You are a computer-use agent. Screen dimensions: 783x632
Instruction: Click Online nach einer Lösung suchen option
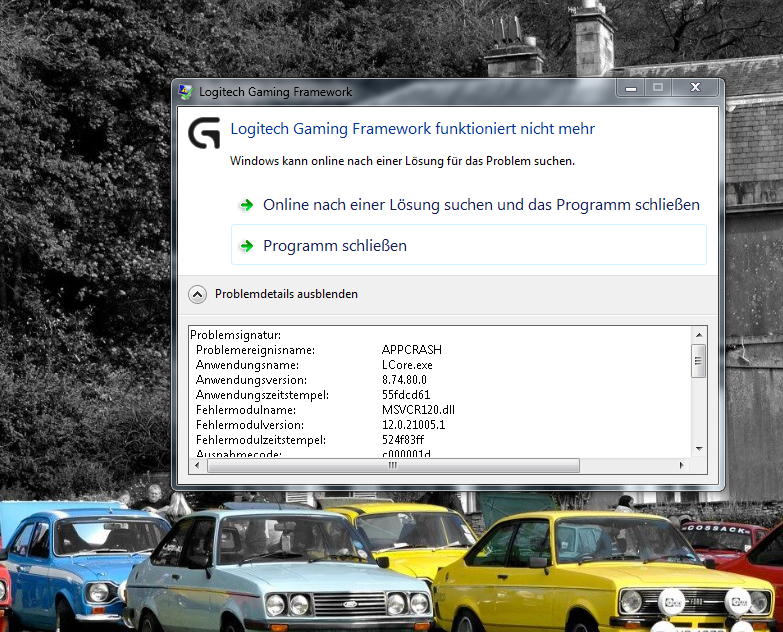point(468,205)
